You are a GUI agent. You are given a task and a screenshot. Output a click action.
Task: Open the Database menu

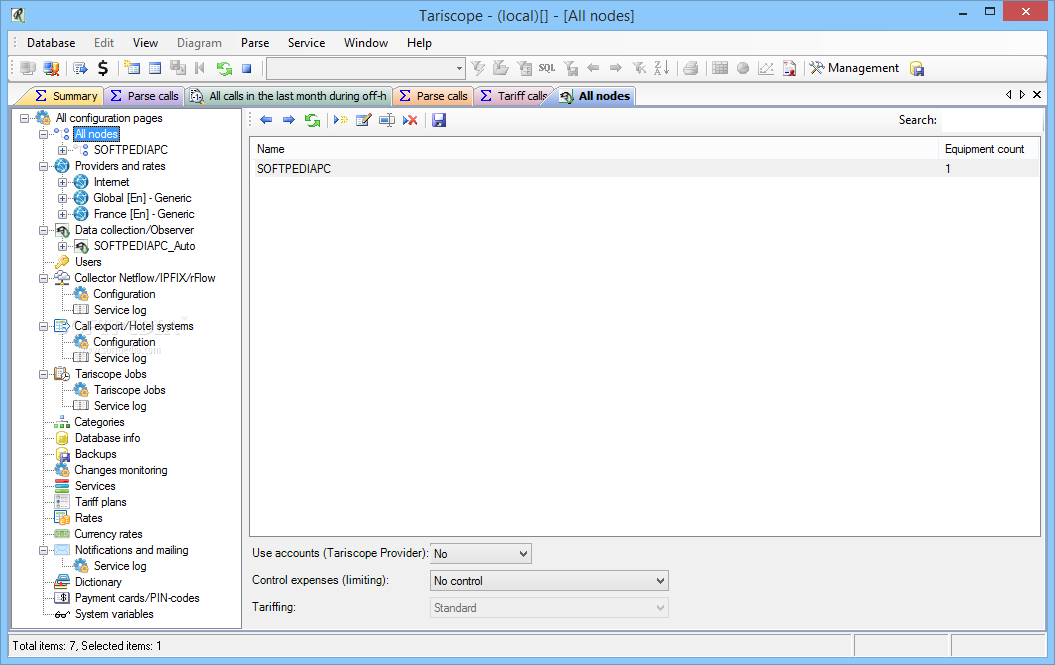[x=51, y=42]
